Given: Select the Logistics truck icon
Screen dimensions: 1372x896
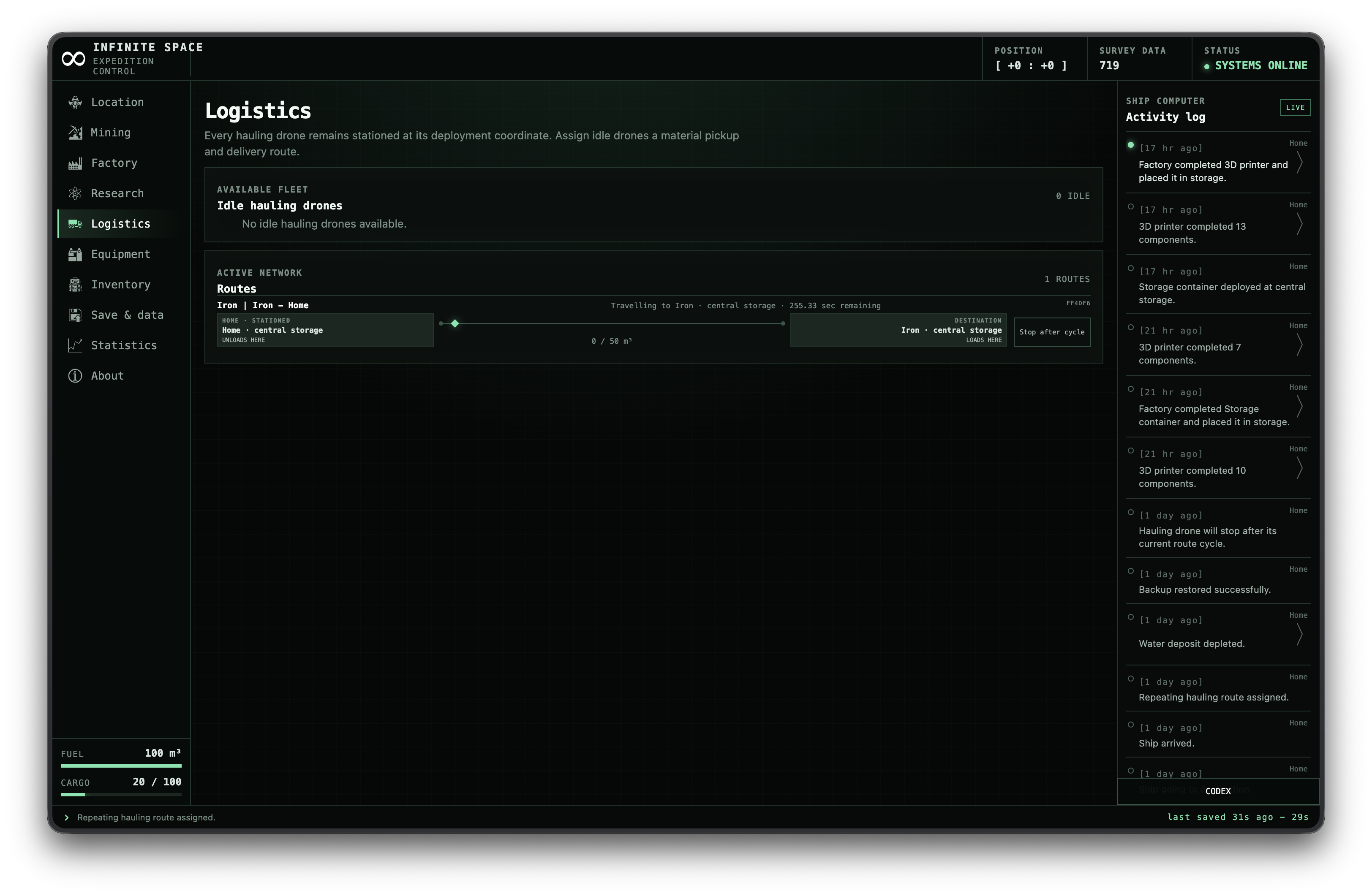Looking at the screenshot, I should coord(75,223).
